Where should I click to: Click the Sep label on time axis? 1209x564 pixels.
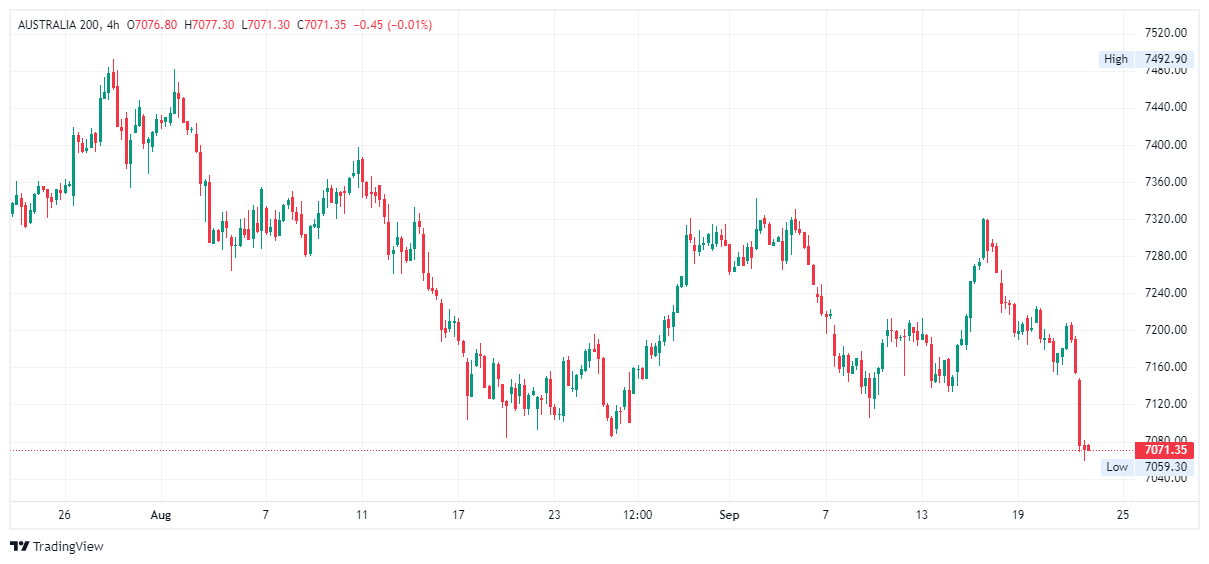tap(729, 515)
